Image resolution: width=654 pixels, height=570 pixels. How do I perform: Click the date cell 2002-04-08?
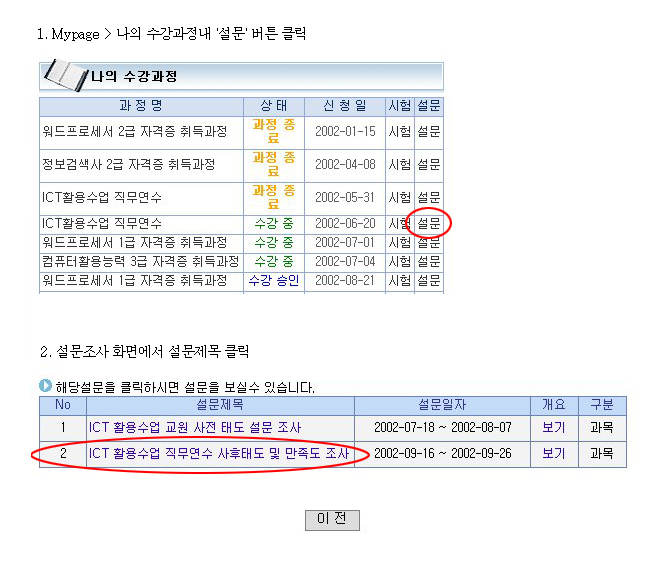[345, 165]
